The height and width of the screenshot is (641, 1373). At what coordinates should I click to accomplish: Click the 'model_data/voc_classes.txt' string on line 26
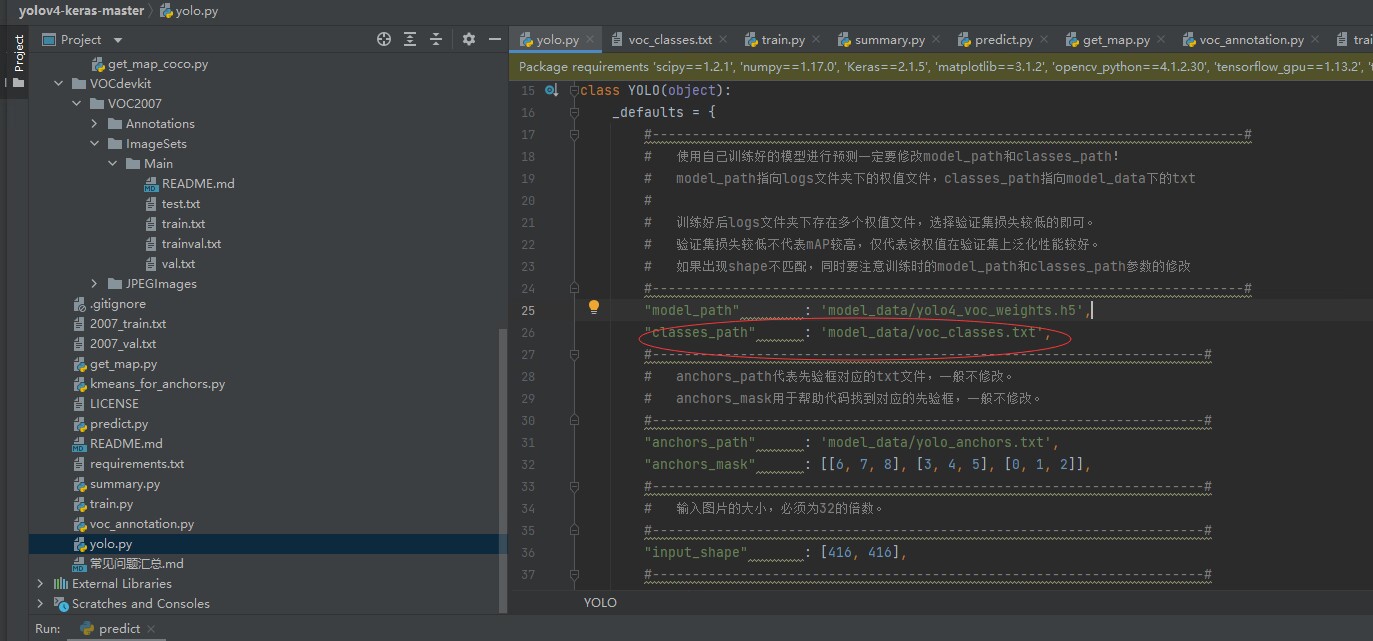932,332
